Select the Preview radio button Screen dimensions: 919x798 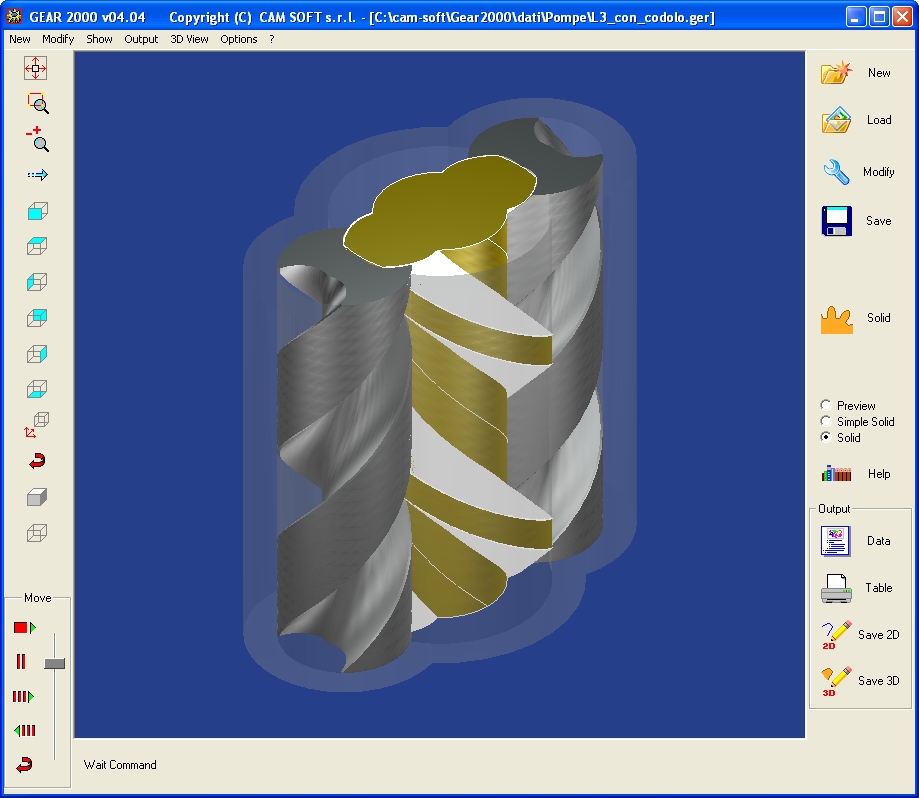point(826,405)
